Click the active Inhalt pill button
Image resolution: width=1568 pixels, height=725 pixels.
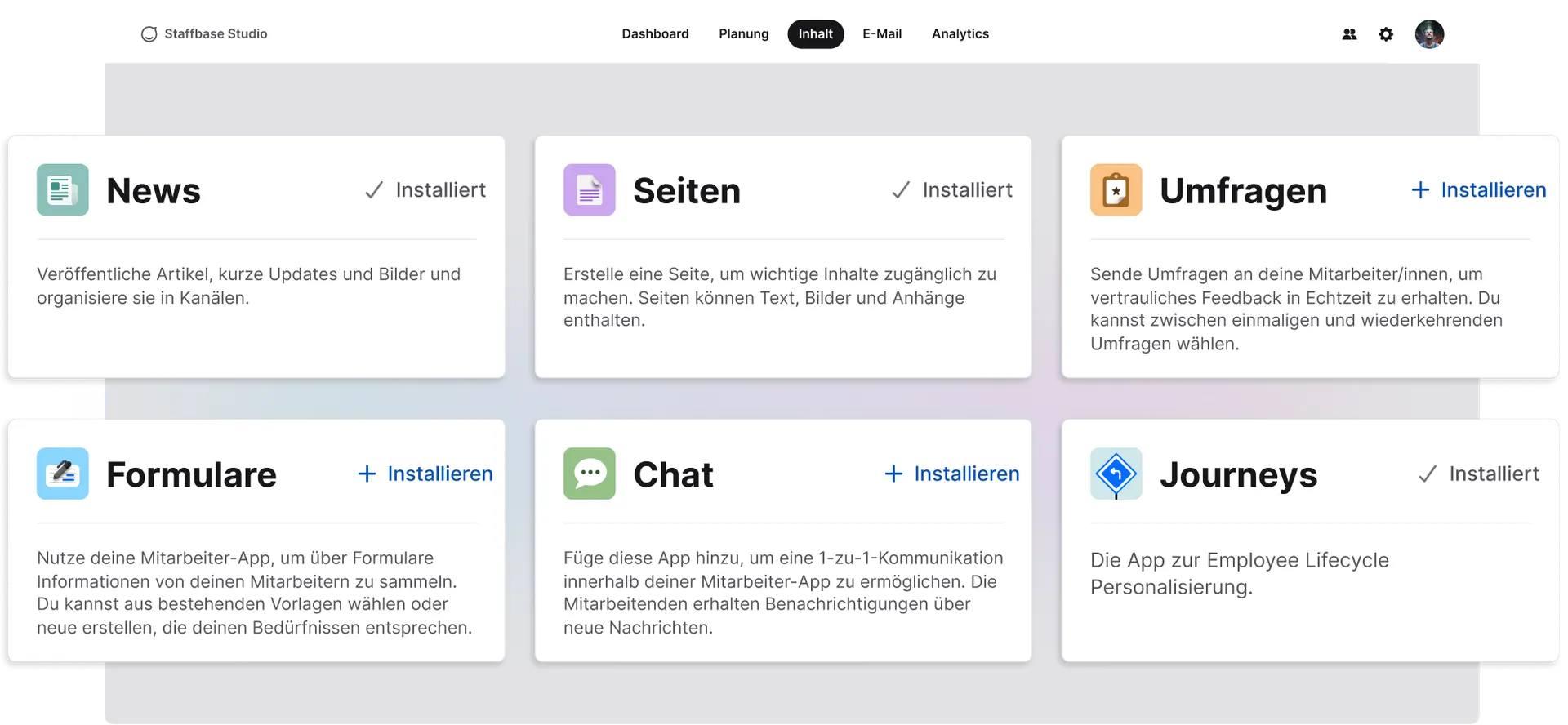815,33
